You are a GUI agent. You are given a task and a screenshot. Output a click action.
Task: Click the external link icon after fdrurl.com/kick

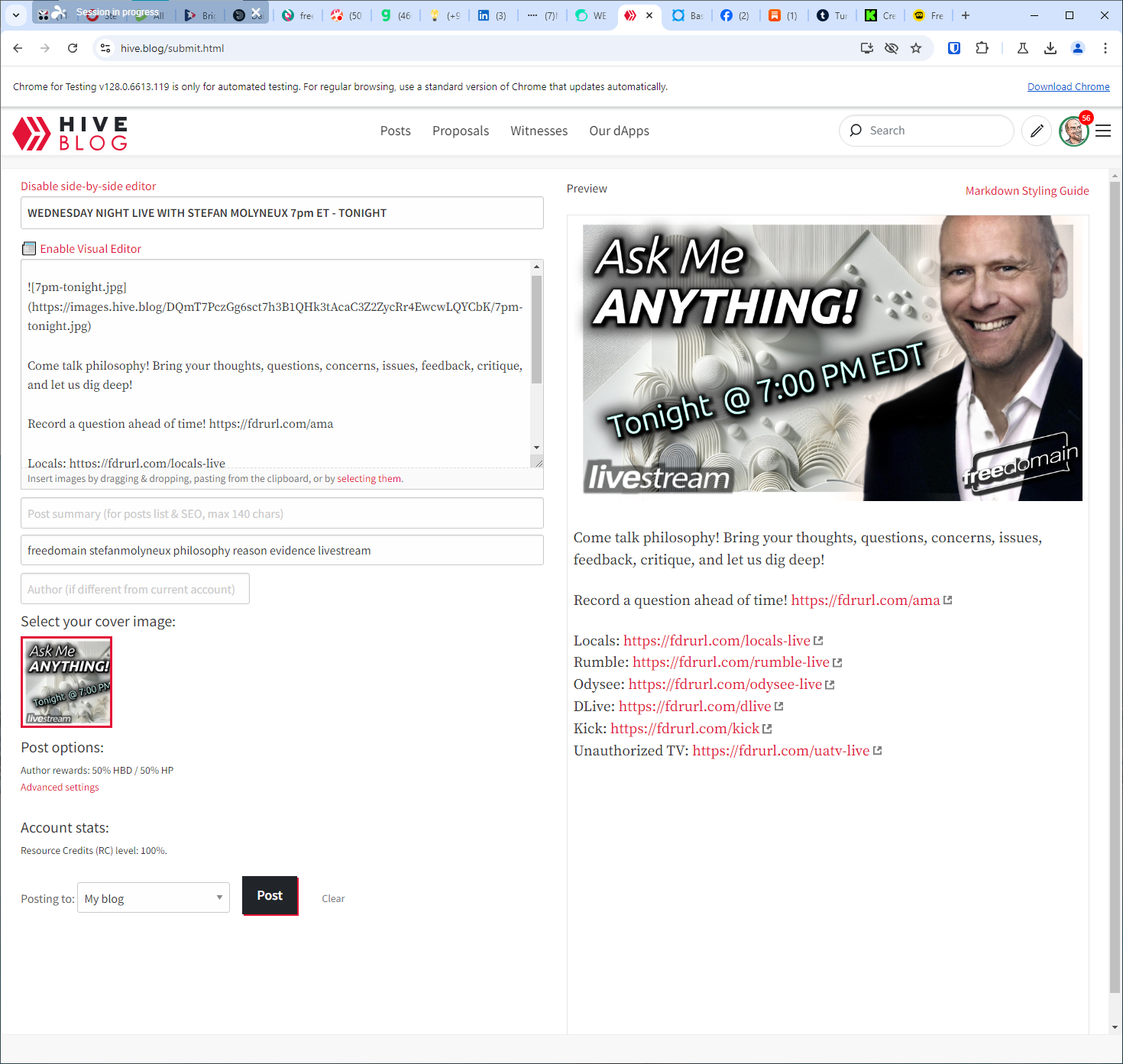767,729
